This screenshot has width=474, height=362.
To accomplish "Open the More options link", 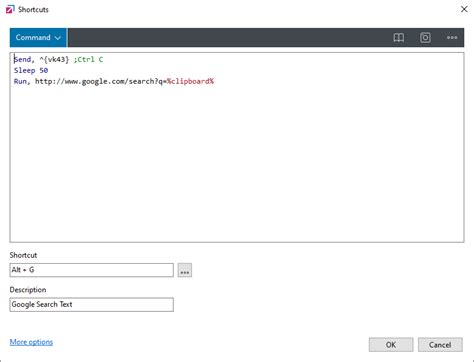I will tap(31, 342).
